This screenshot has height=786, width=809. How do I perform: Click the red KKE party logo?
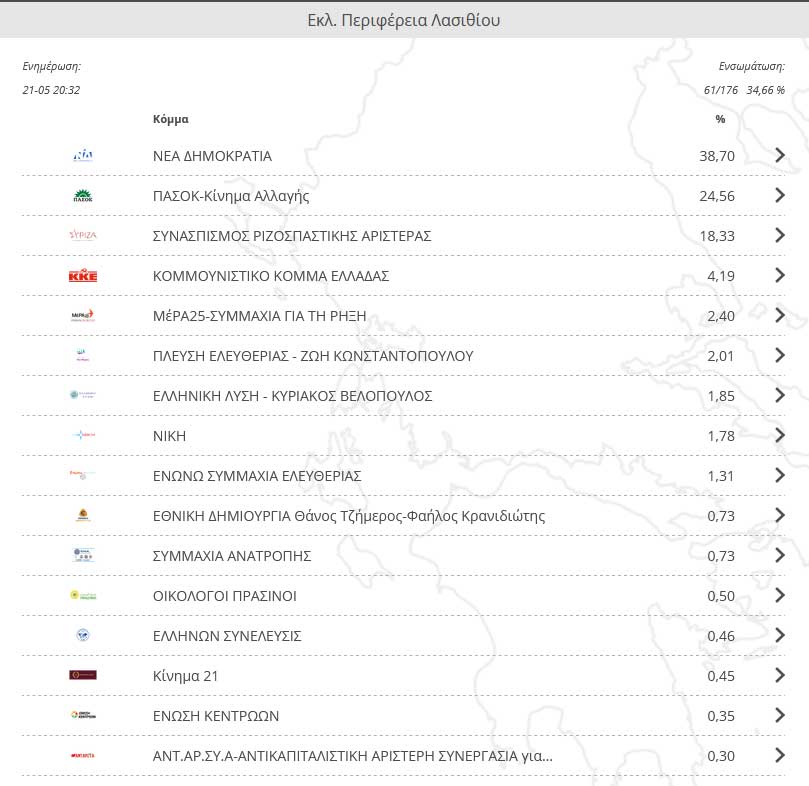pos(83,276)
